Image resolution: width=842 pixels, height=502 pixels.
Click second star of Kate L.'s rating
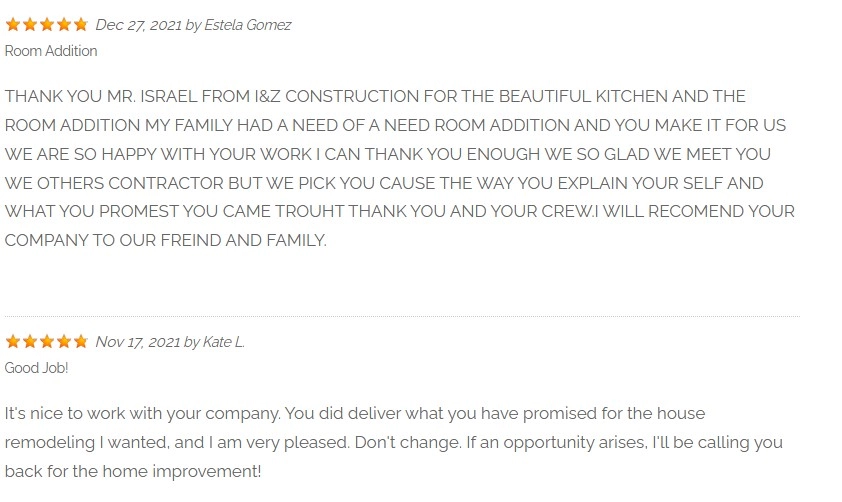(30, 342)
